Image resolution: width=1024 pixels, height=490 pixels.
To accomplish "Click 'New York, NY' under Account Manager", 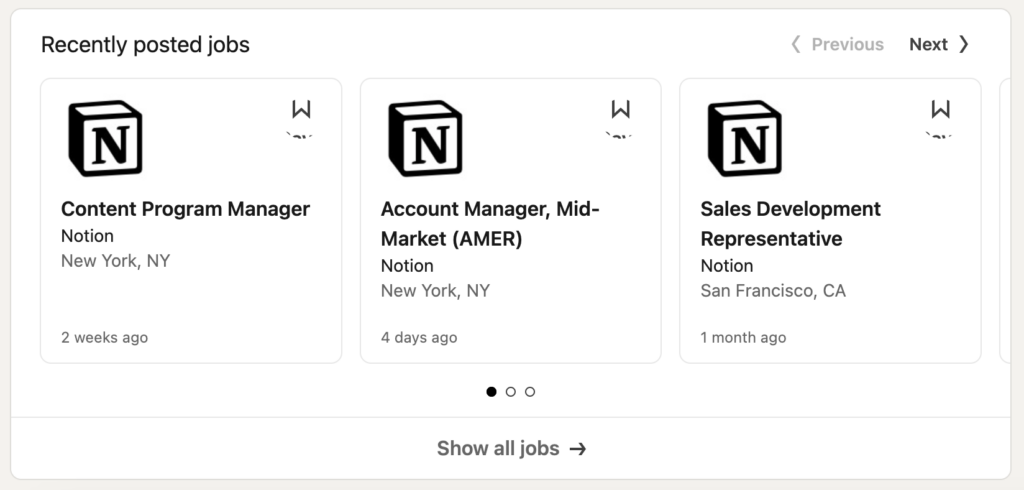I will pos(436,291).
